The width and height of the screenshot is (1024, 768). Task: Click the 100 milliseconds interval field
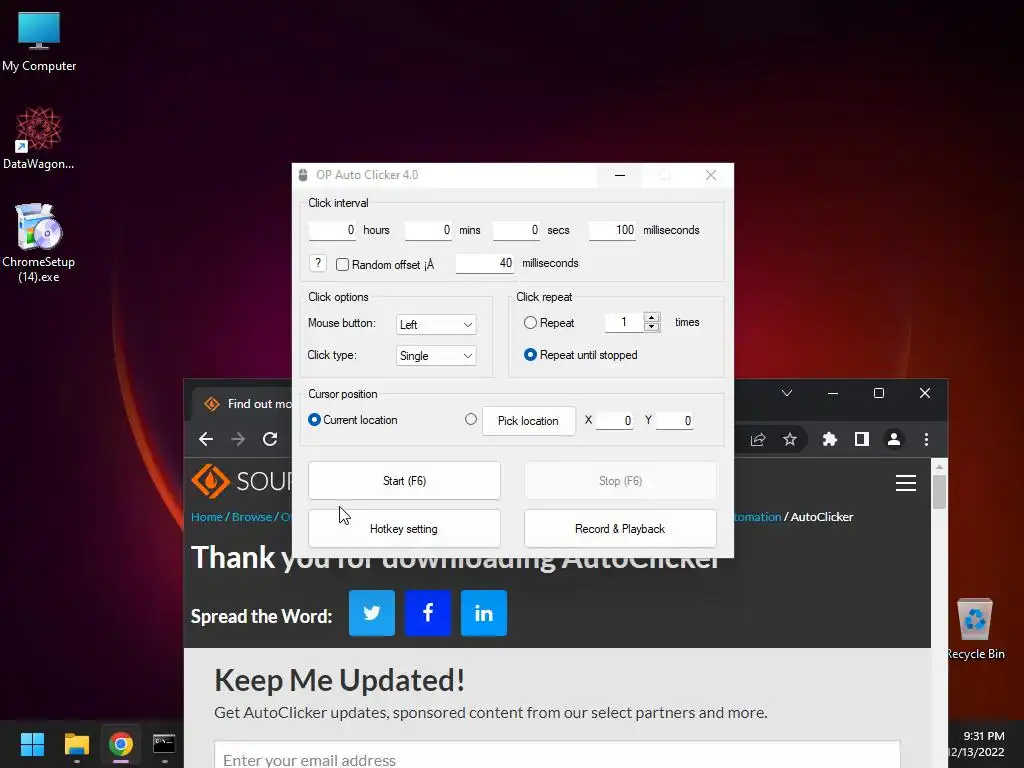[x=612, y=230]
